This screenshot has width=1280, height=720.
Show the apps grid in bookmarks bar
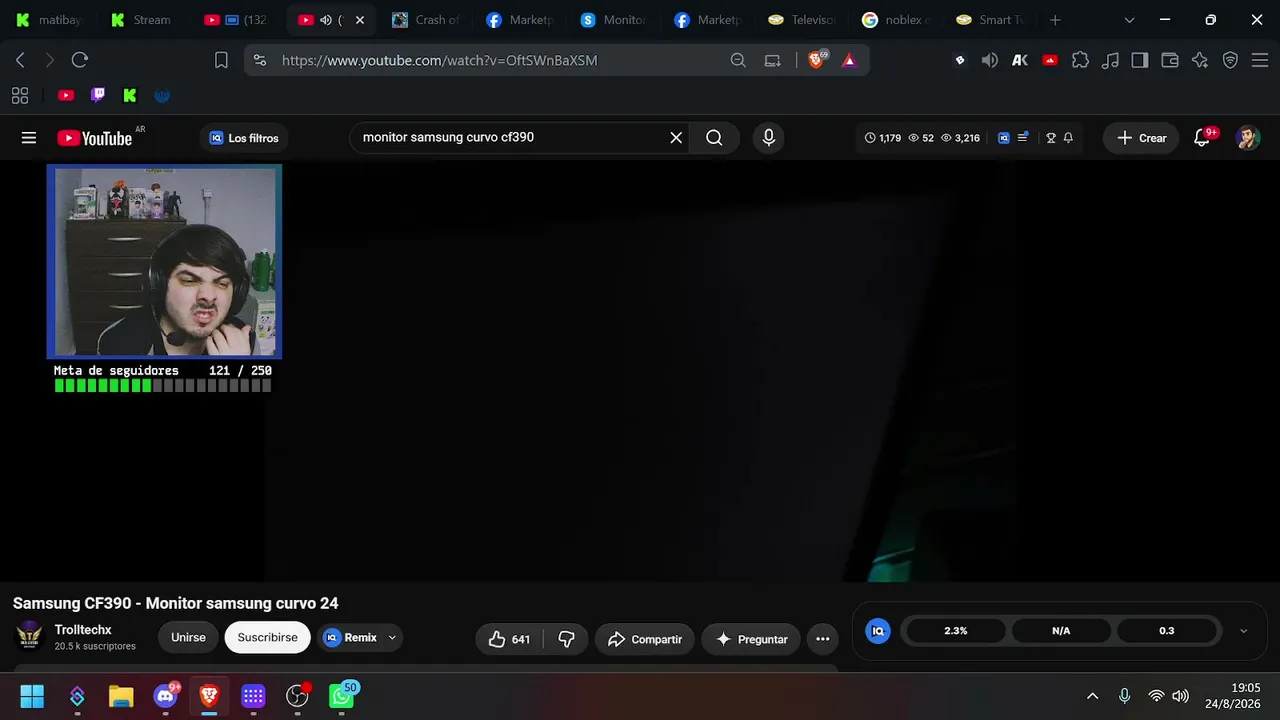point(20,95)
